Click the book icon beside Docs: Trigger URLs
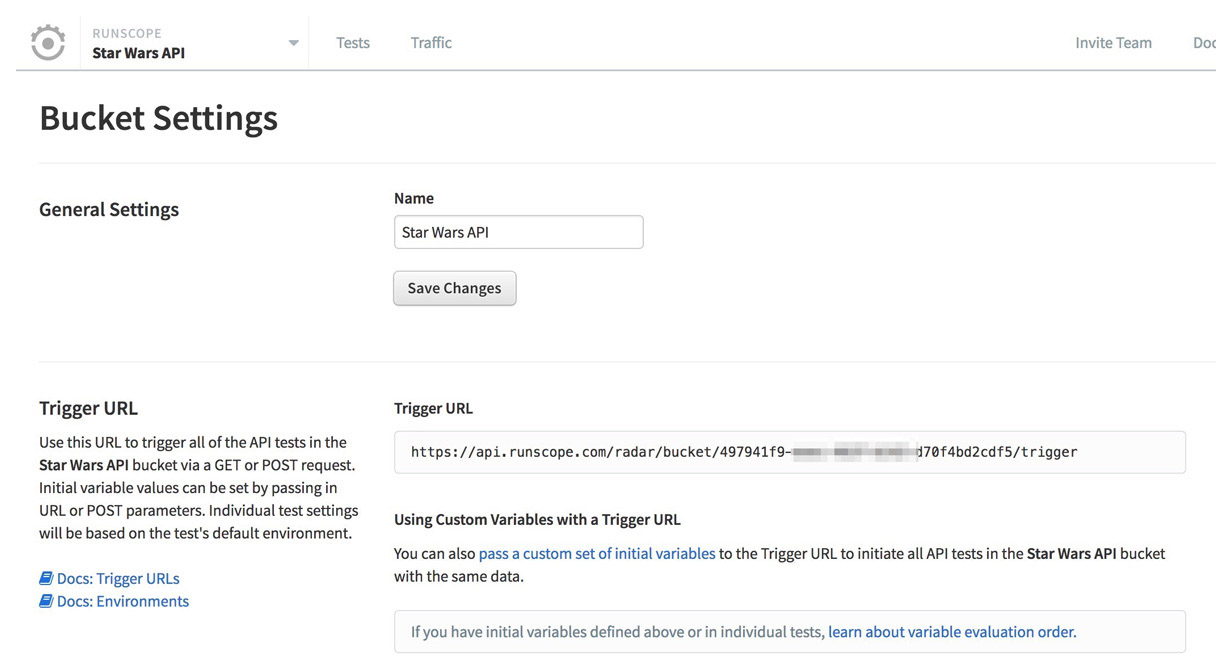Image resolution: width=1232 pixels, height=670 pixels. tap(46, 578)
